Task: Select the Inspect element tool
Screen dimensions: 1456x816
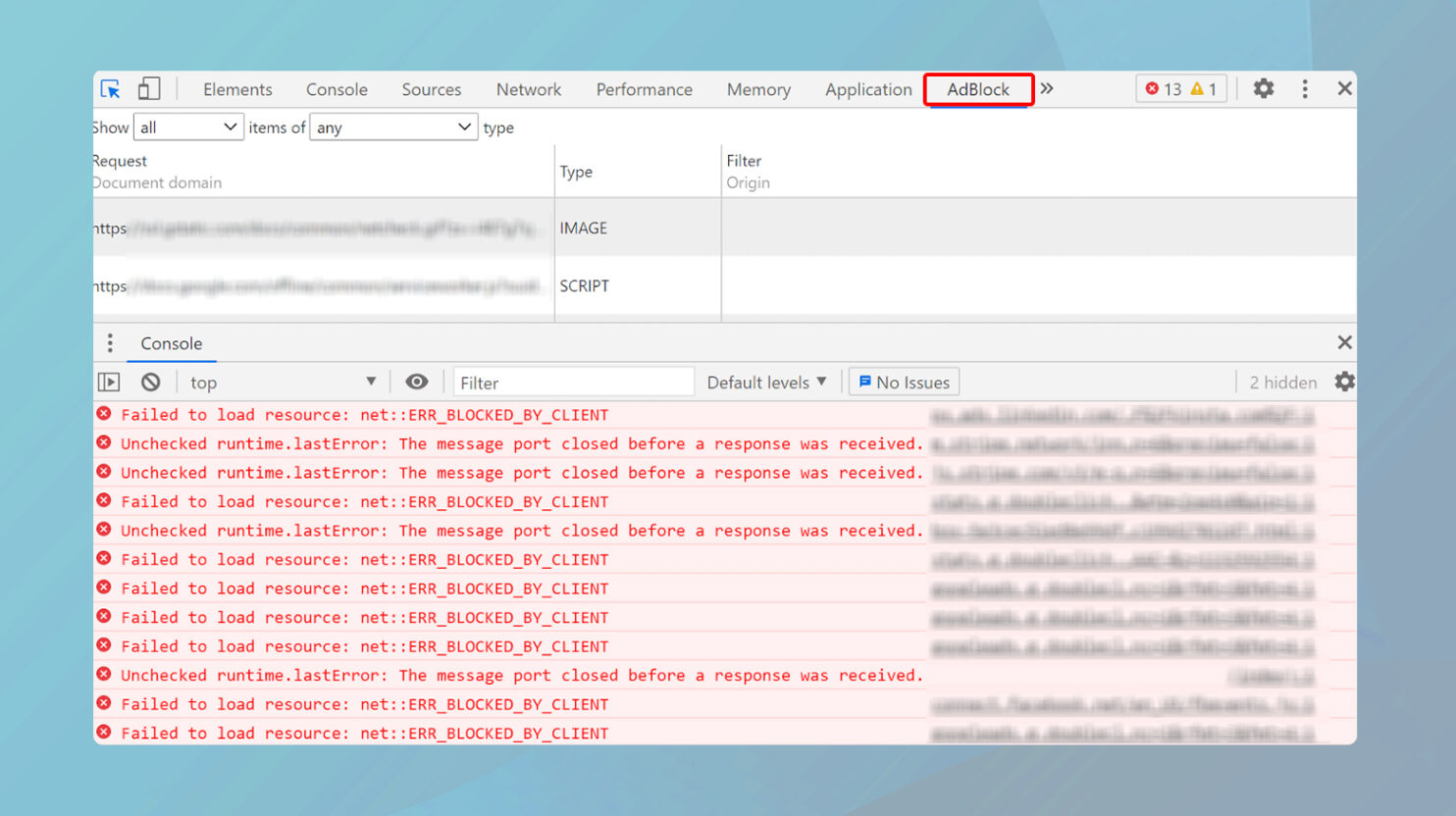Action: click(x=111, y=88)
